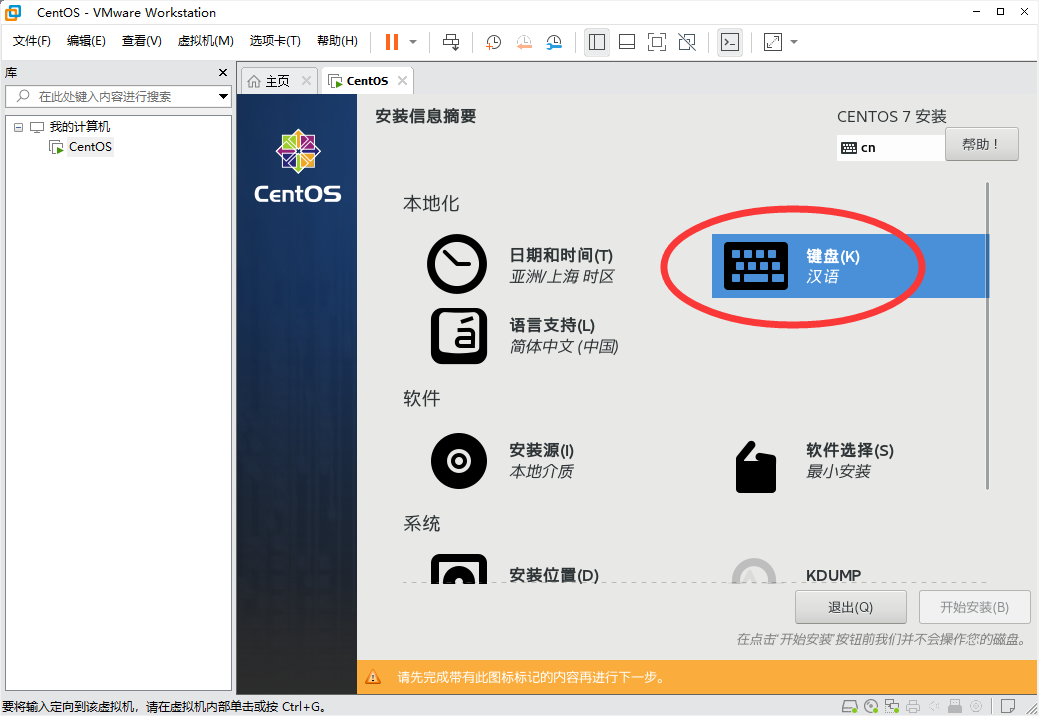The height and width of the screenshot is (716, 1039).
Task: Switch to the 主页 tab
Action: (x=277, y=81)
